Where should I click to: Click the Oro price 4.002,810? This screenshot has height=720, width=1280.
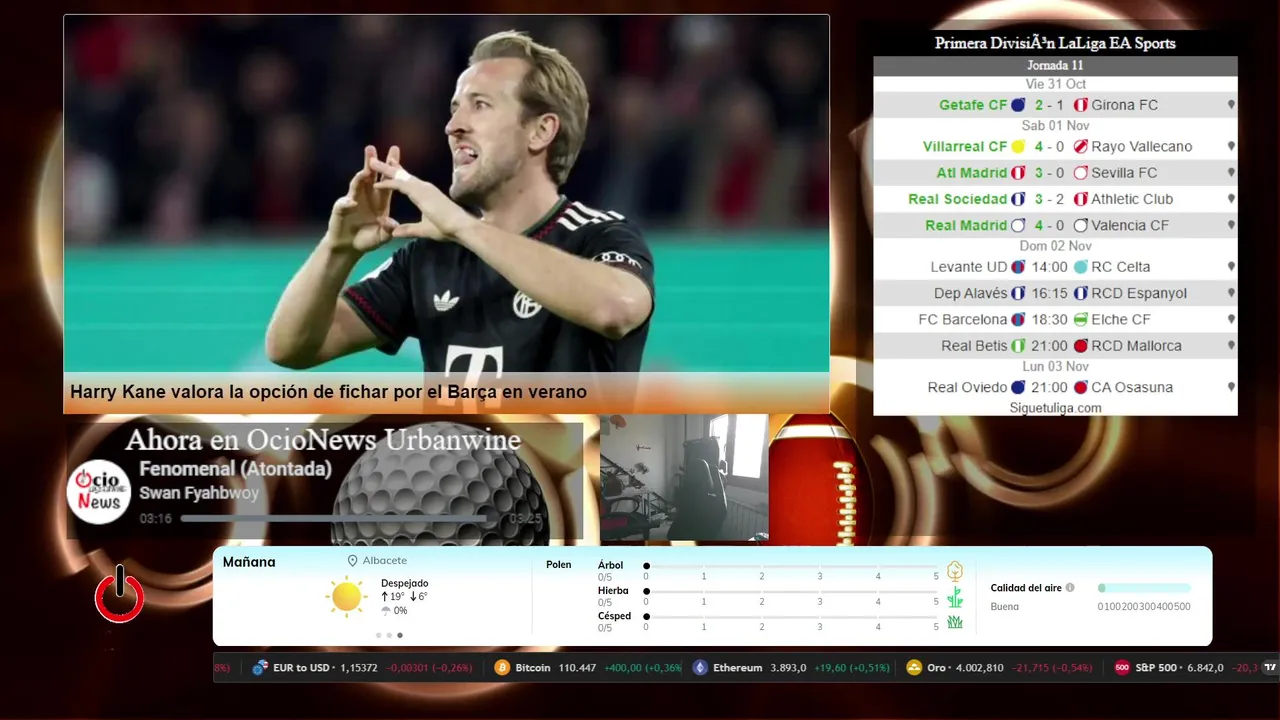978,668
